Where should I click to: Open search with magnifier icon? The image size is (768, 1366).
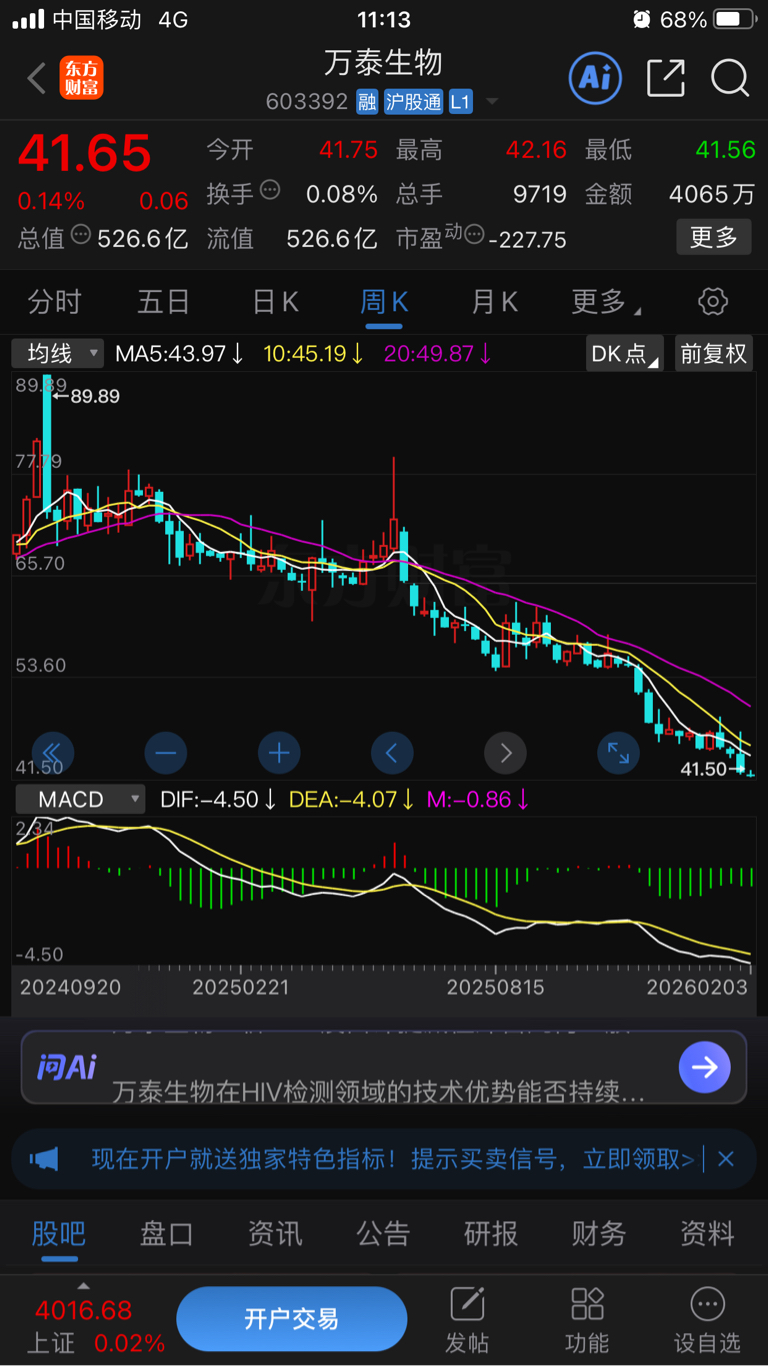pyautogui.click(x=730, y=78)
